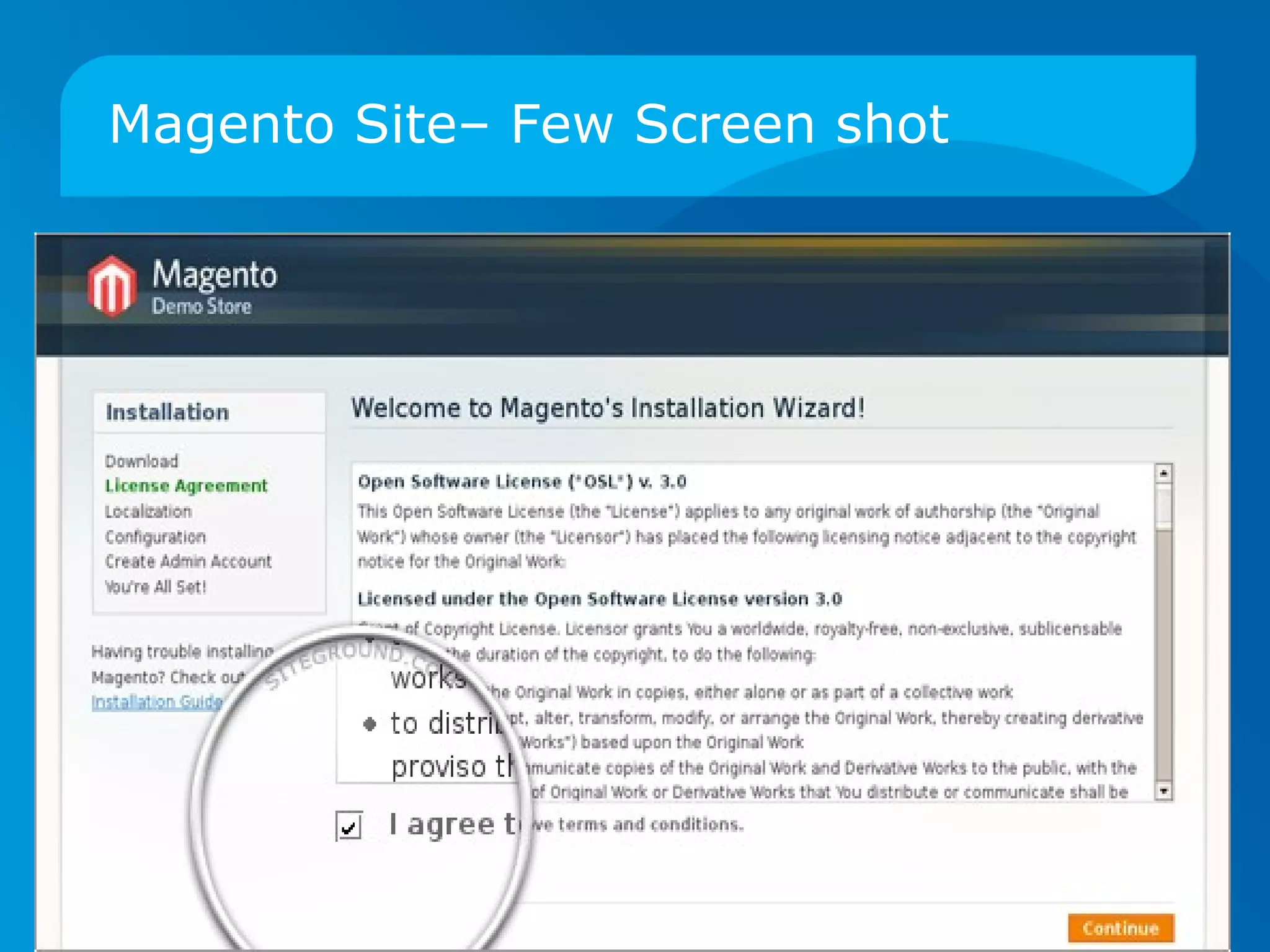Click the license scrollbar down arrow
The height and width of the screenshot is (952, 1270).
coord(1164,791)
